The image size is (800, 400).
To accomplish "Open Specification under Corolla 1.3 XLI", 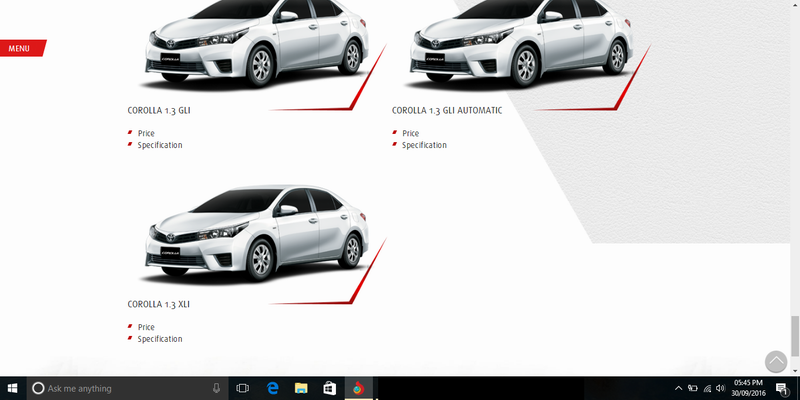I will (x=160, y=339).
